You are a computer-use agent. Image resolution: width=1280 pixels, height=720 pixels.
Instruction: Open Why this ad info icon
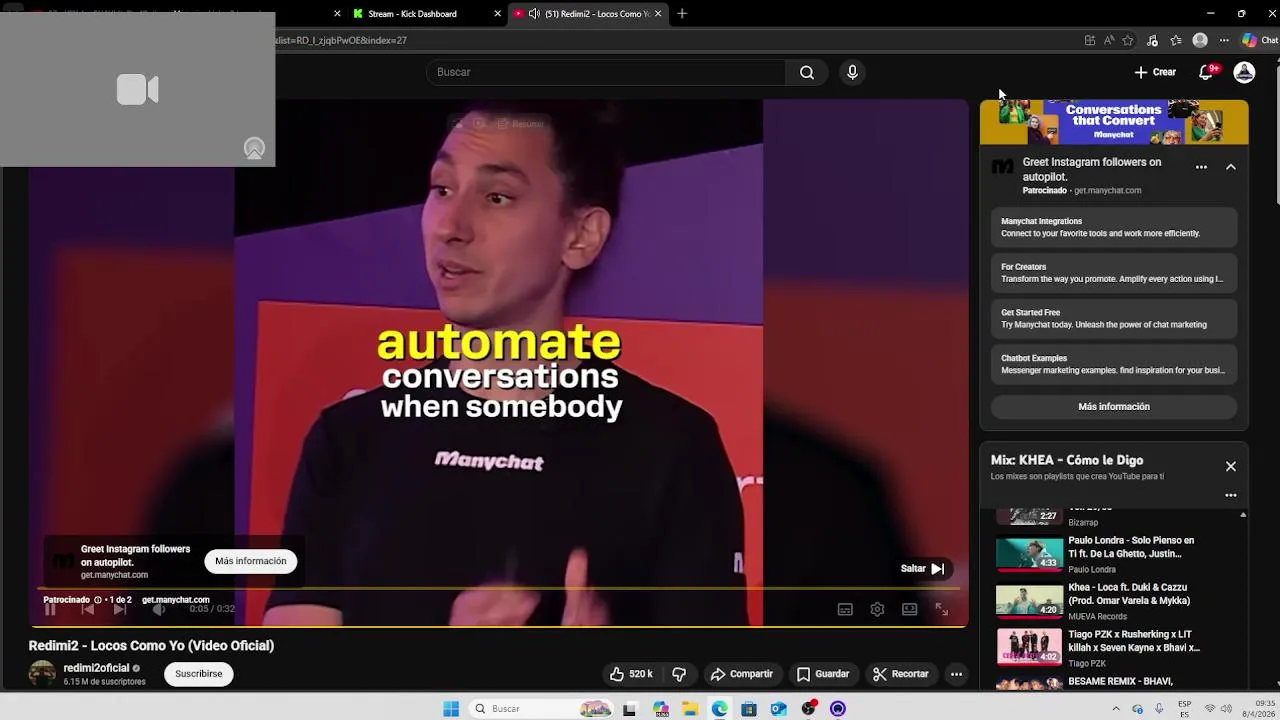click(x=98, y=600)
